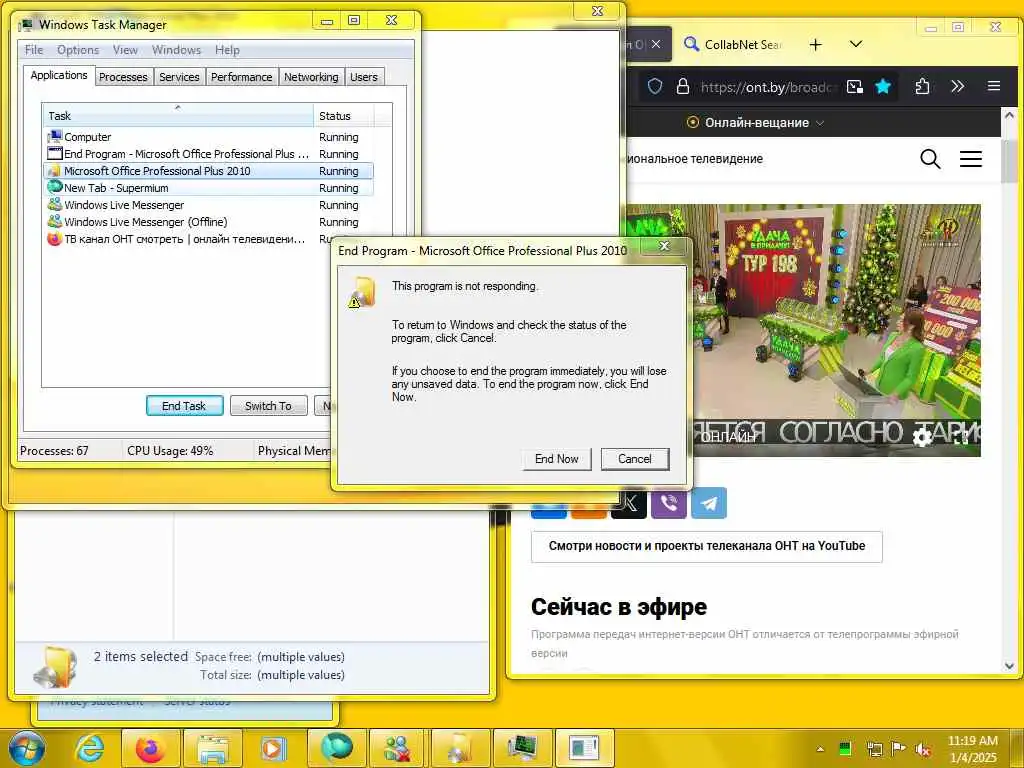This screenshot has width=1024, height=768.
Task: Click the video fullscreen icon
Action: (960, 438)
